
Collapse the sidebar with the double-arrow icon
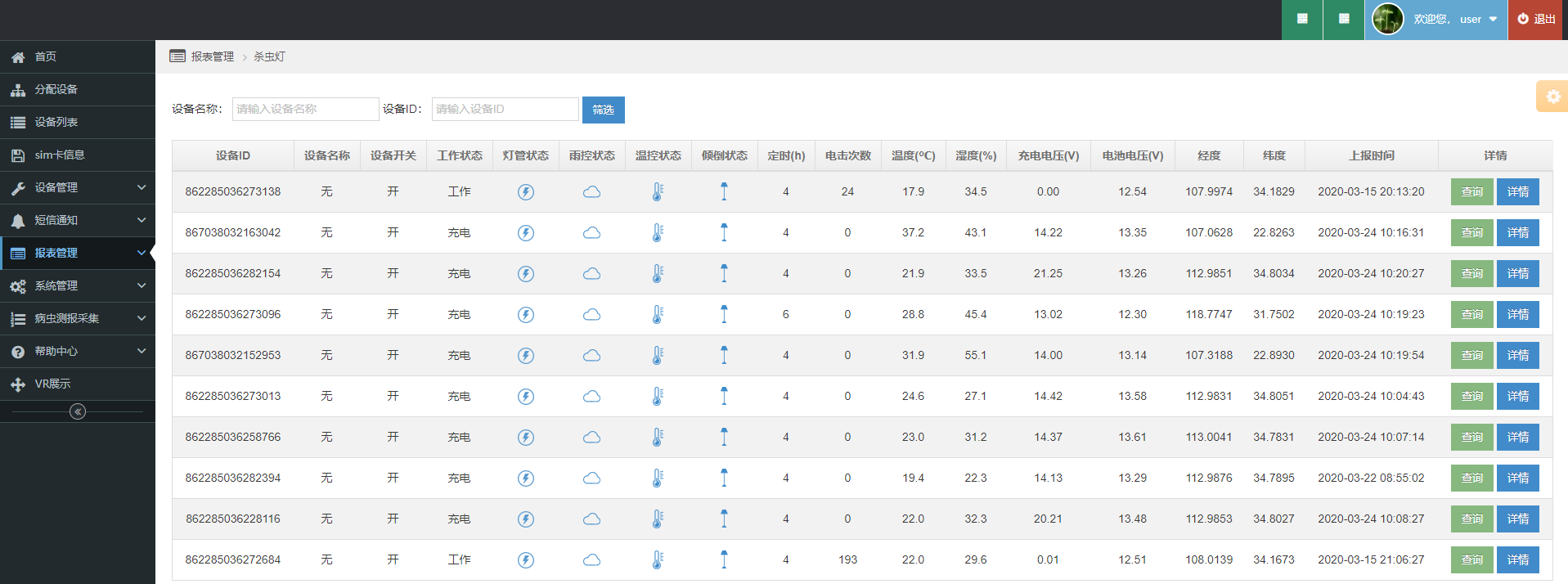pos(78,411)
